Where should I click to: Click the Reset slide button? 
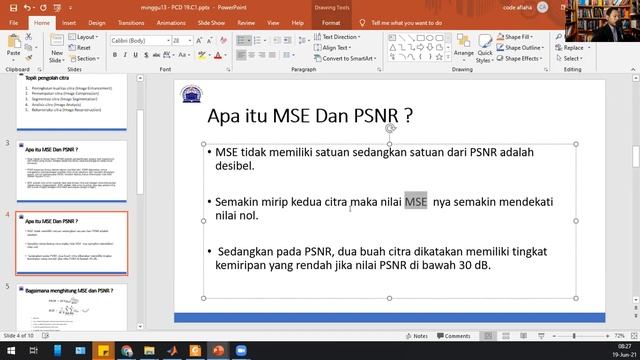tap(80, 48)
